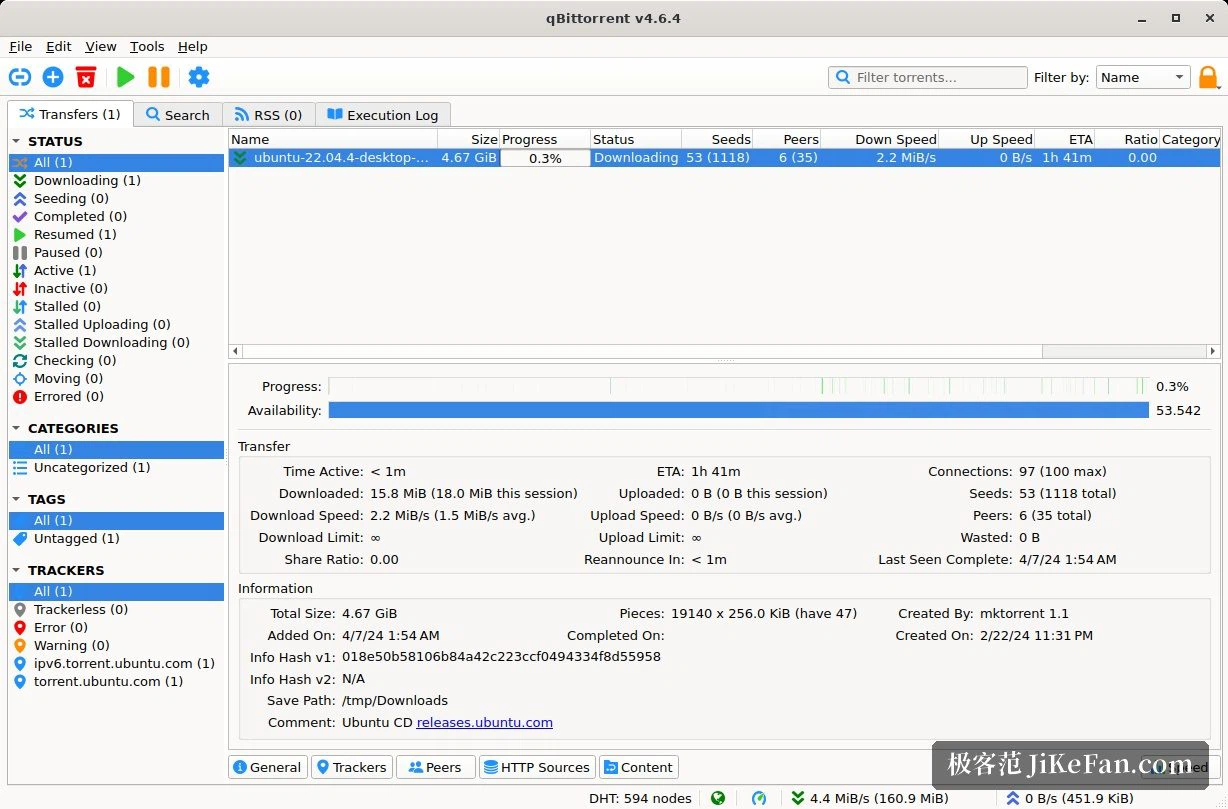
Task: Click the Add Torrent Link toolbar icon
Action: coord(20,77)
